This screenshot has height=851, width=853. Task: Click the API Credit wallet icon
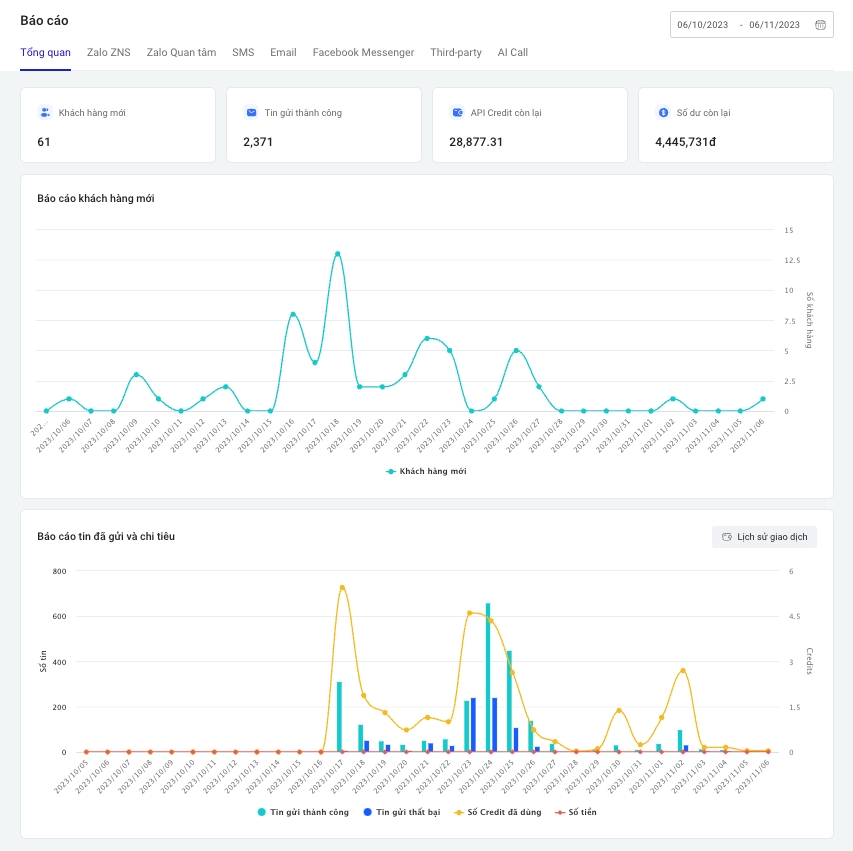[x=457, y=113]
